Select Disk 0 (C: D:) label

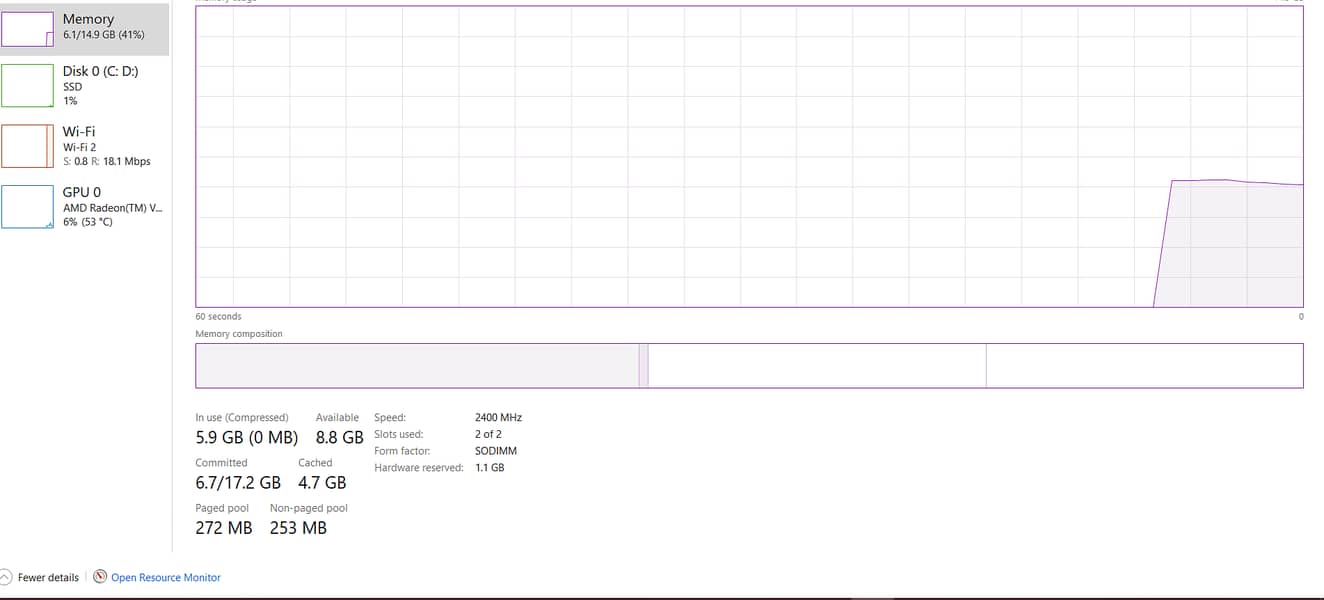pos(100,71)
